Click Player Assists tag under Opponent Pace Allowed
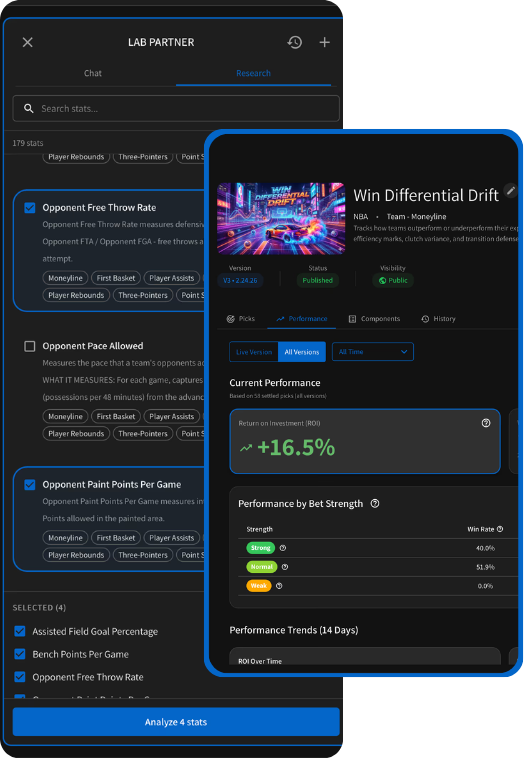This screenshot has width=524, height=759. [x=172, y=416]
